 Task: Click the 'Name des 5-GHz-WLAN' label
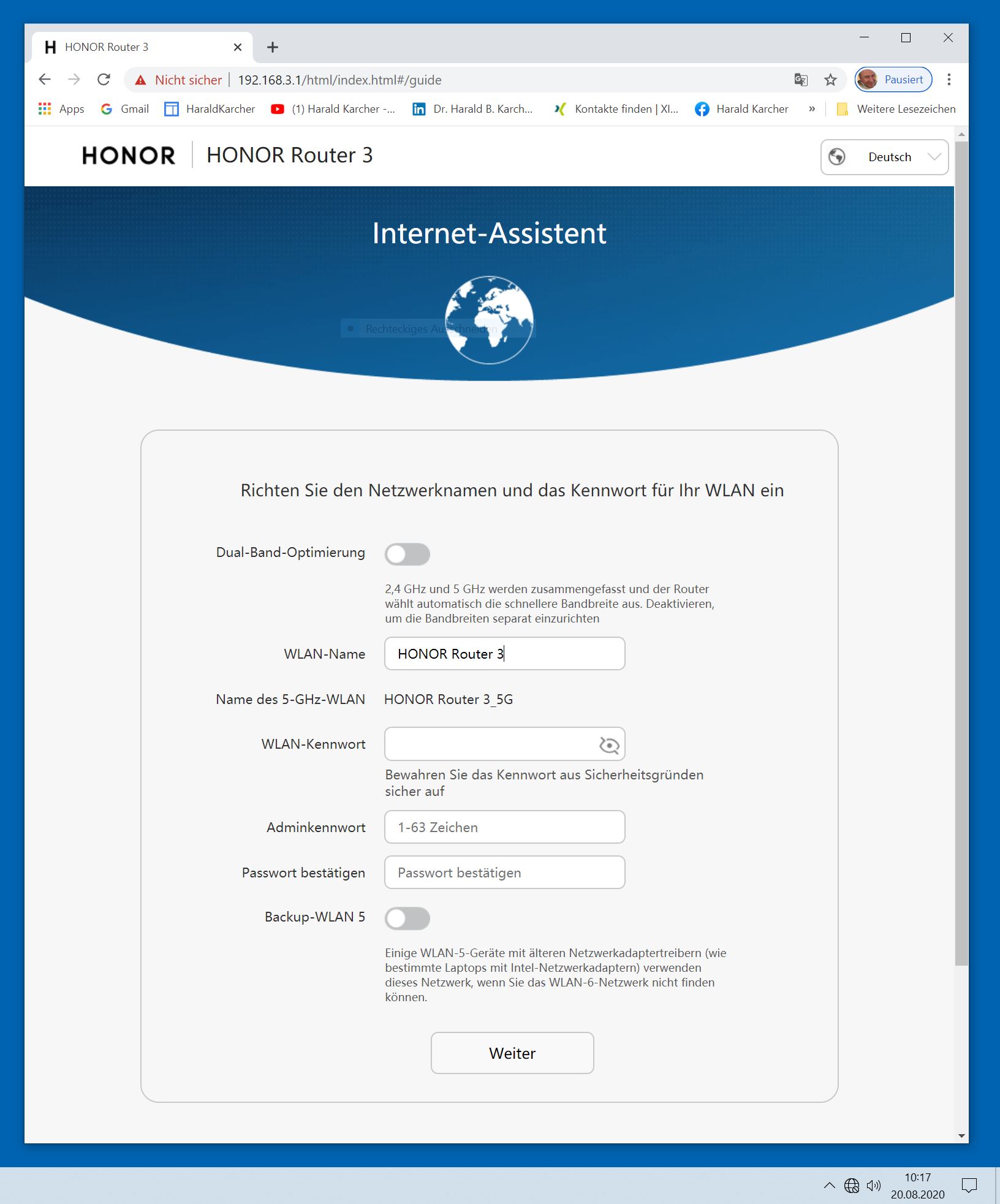[290, 699]
